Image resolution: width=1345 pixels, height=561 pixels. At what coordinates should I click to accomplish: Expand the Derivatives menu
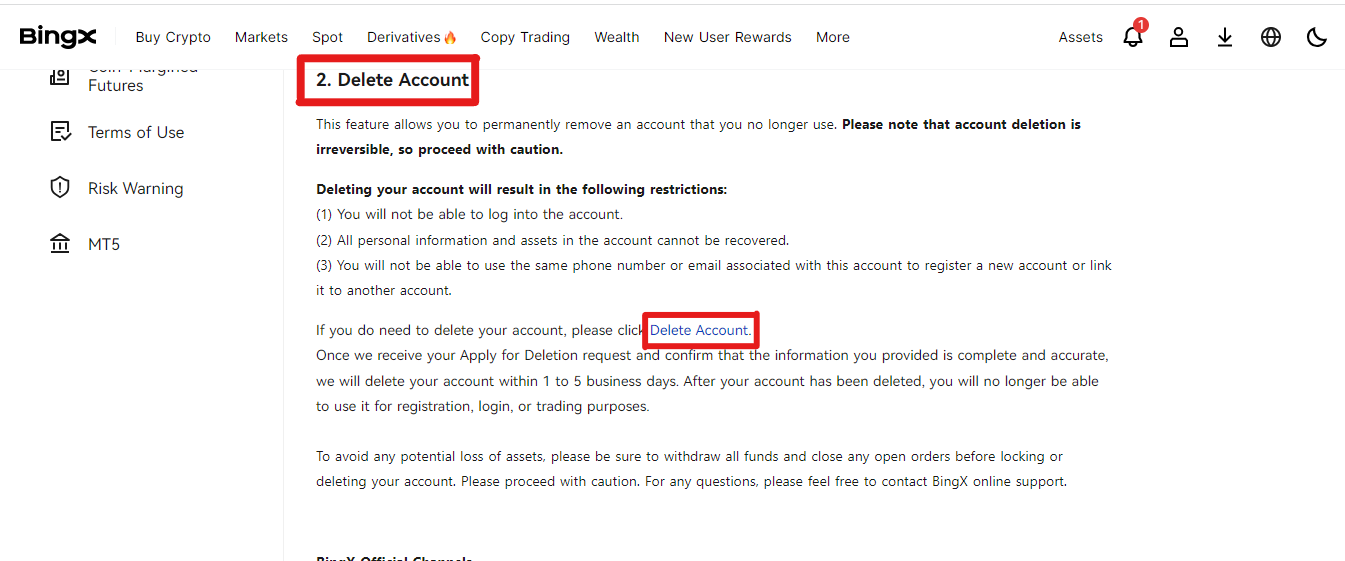412,37
